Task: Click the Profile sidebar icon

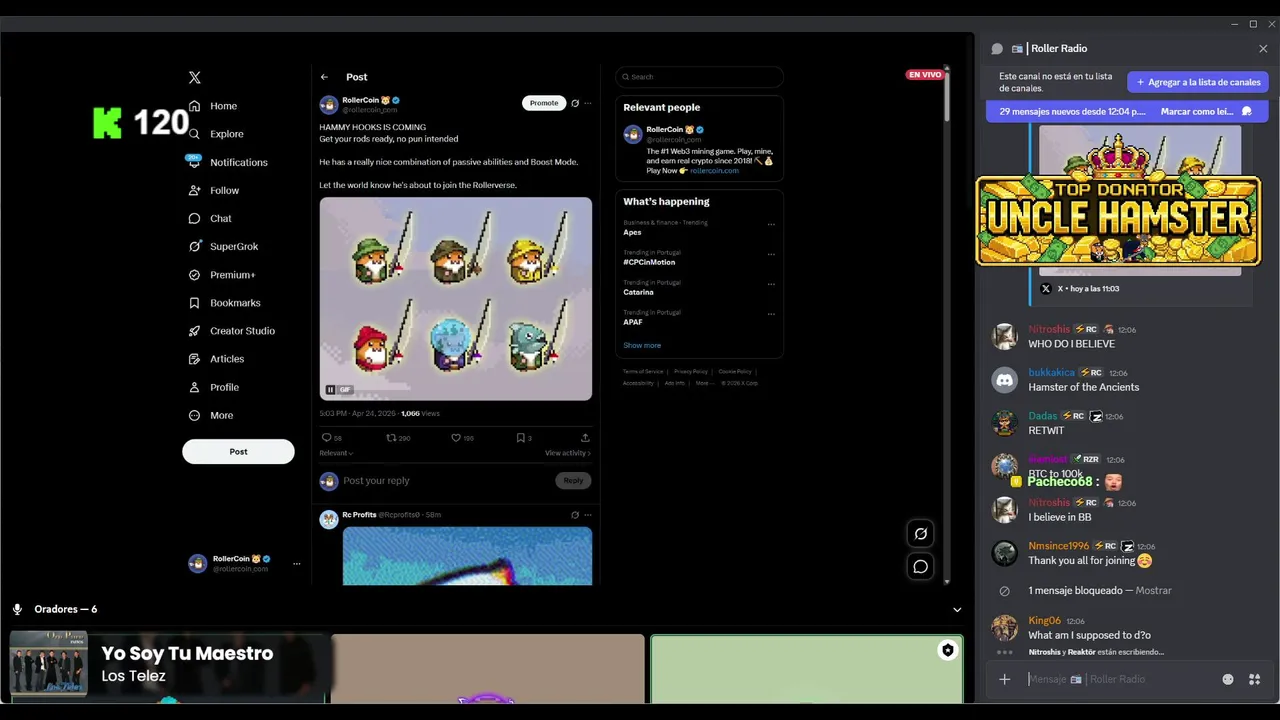Action: pyautogui.click(x=195, y=387)
